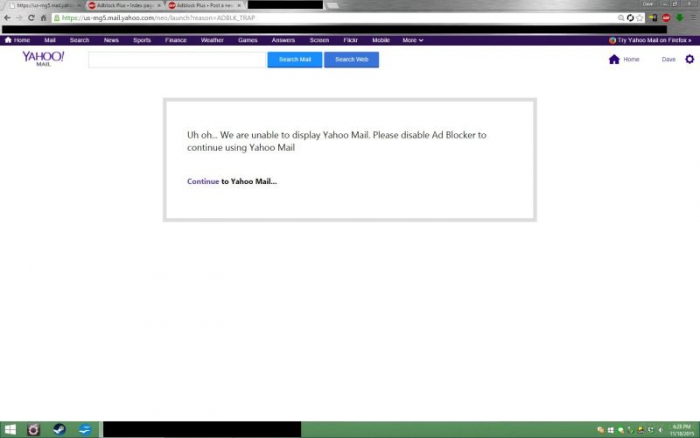Open the Chrome hamburger menu
Screen dimensions: 700x438
pyautogui.click(x=693, y=18)
